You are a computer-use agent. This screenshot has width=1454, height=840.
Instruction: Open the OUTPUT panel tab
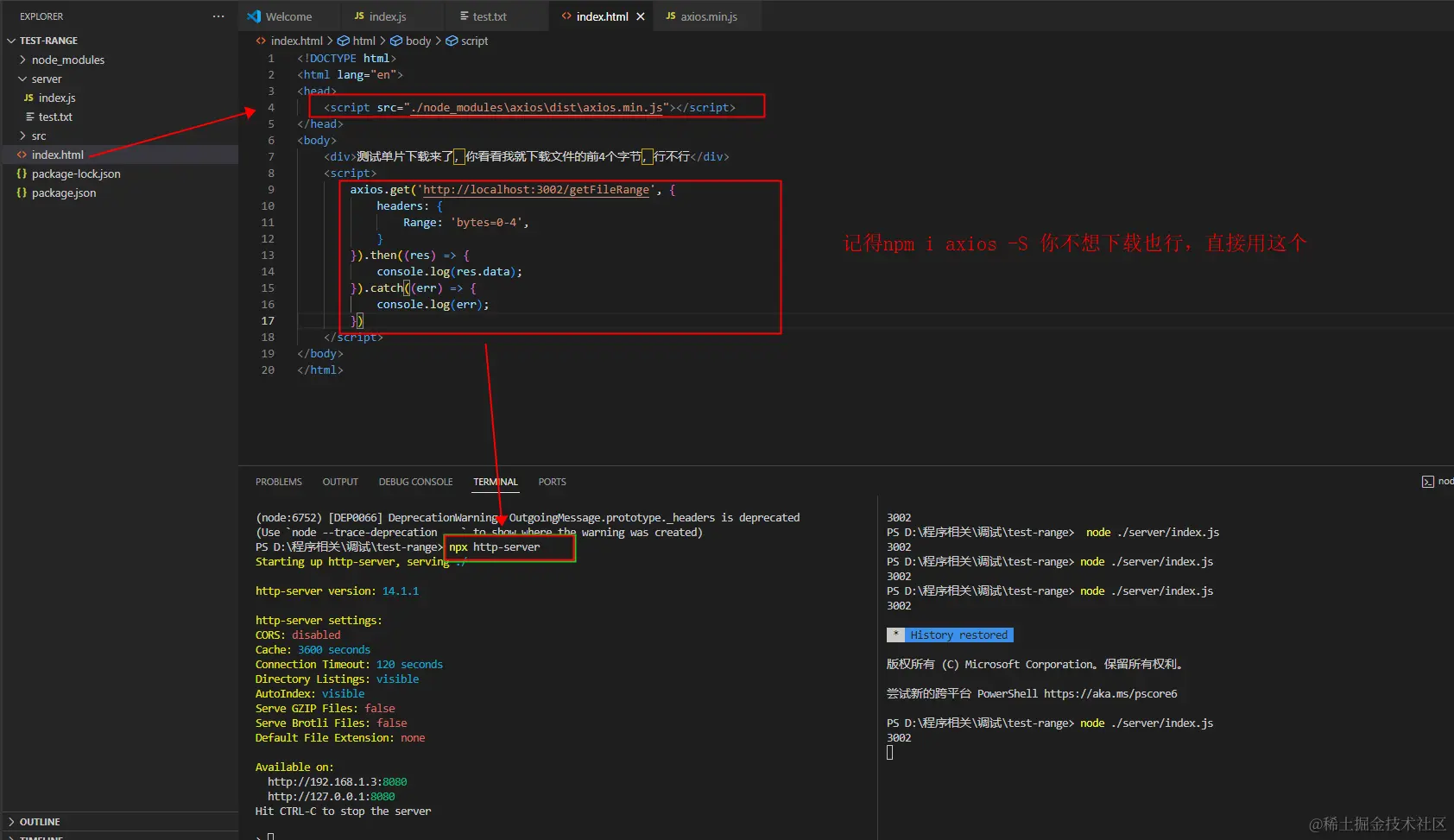pyautogui.click(x=340, y=482)
